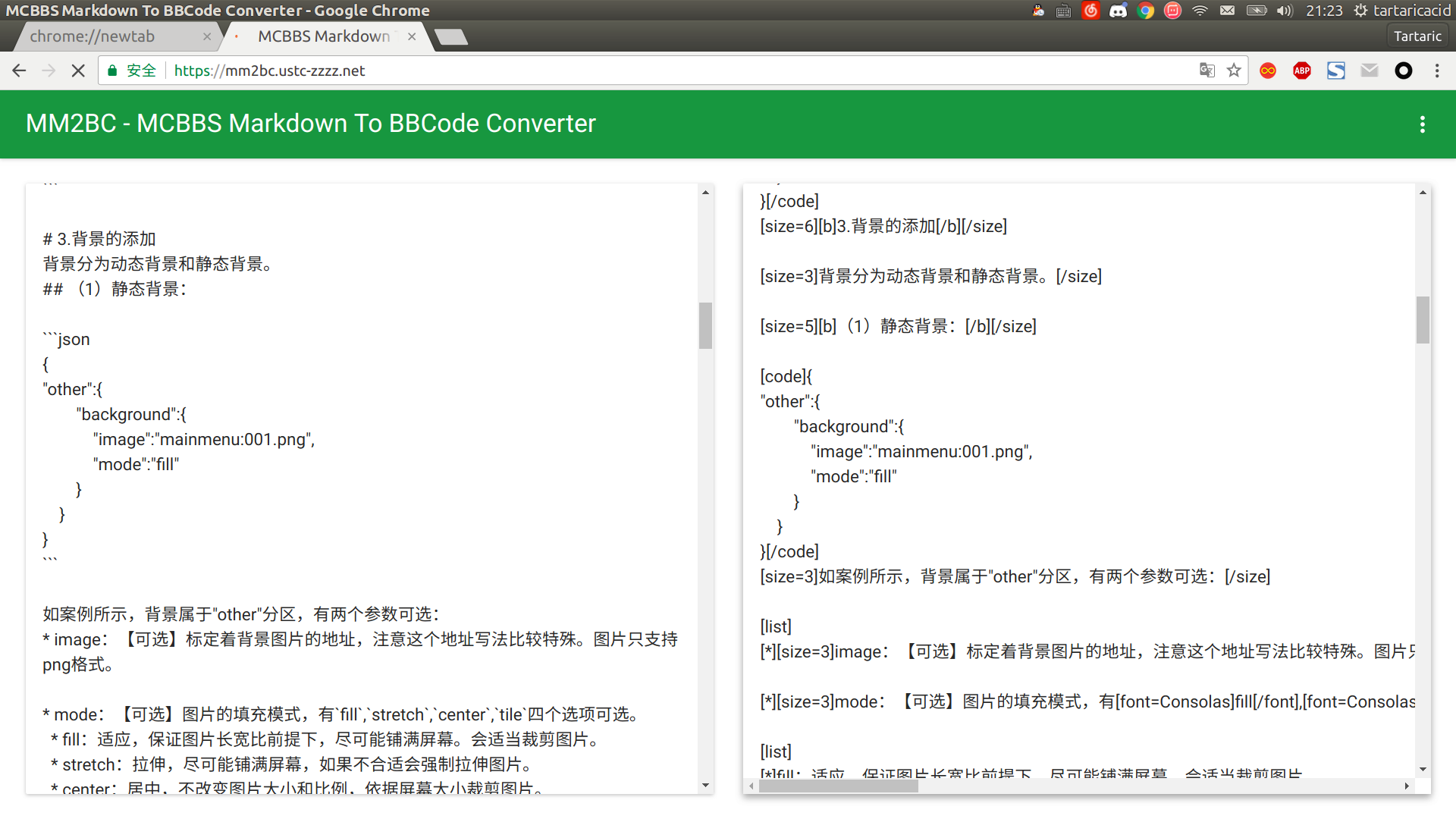Click the BBCode pane scroll-left arrow
The image size is (1456, 819).
point(751,786)
